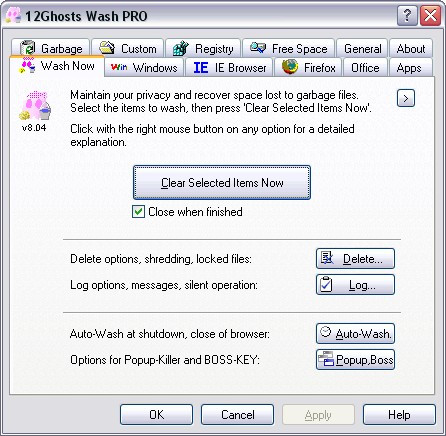Toggle Close when finished checkbox
Image resolution: width=446 pixels, height=436 pixels.
pyautogui.click(x=138, y=212)
